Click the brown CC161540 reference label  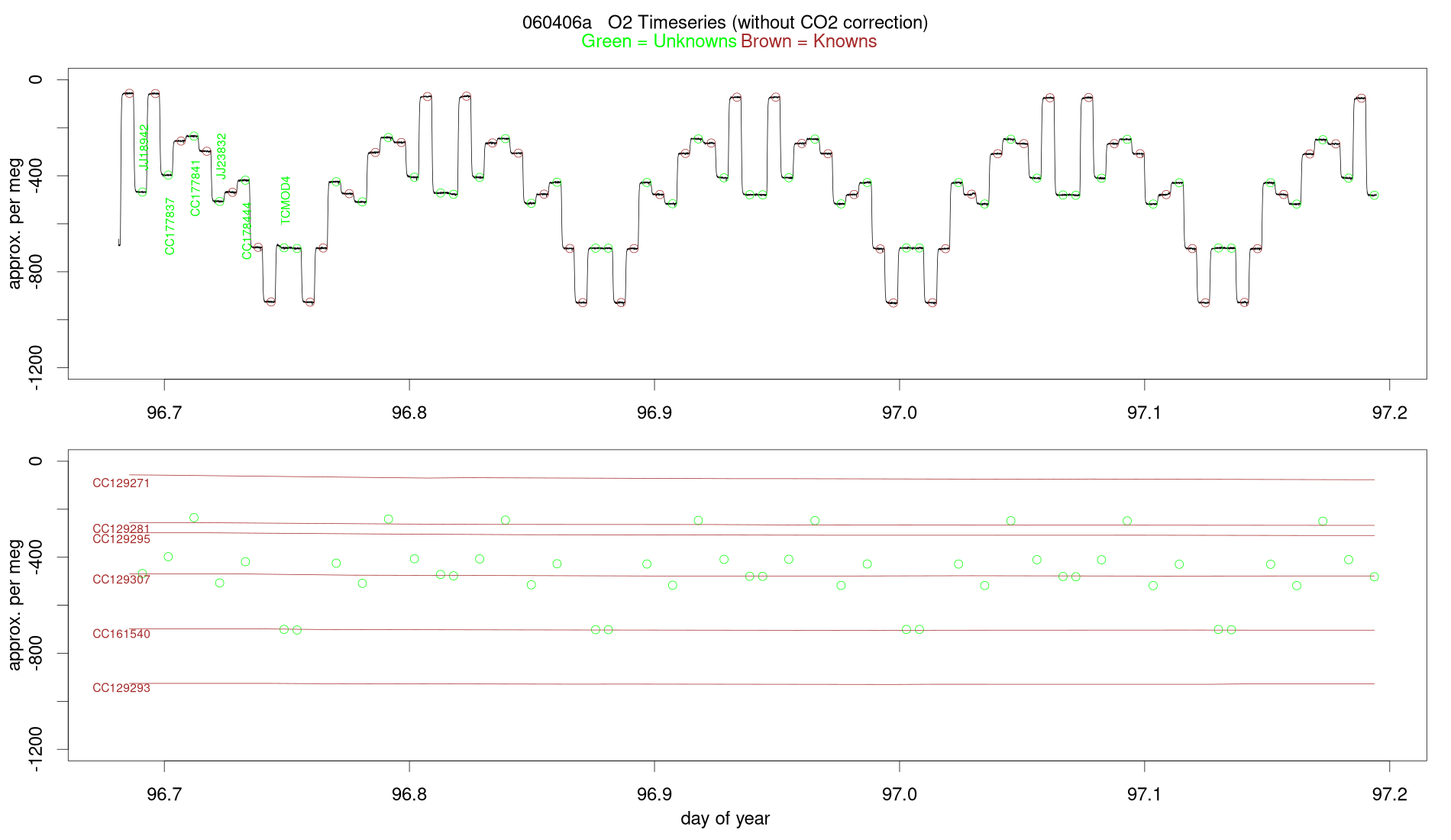(121, 634)
